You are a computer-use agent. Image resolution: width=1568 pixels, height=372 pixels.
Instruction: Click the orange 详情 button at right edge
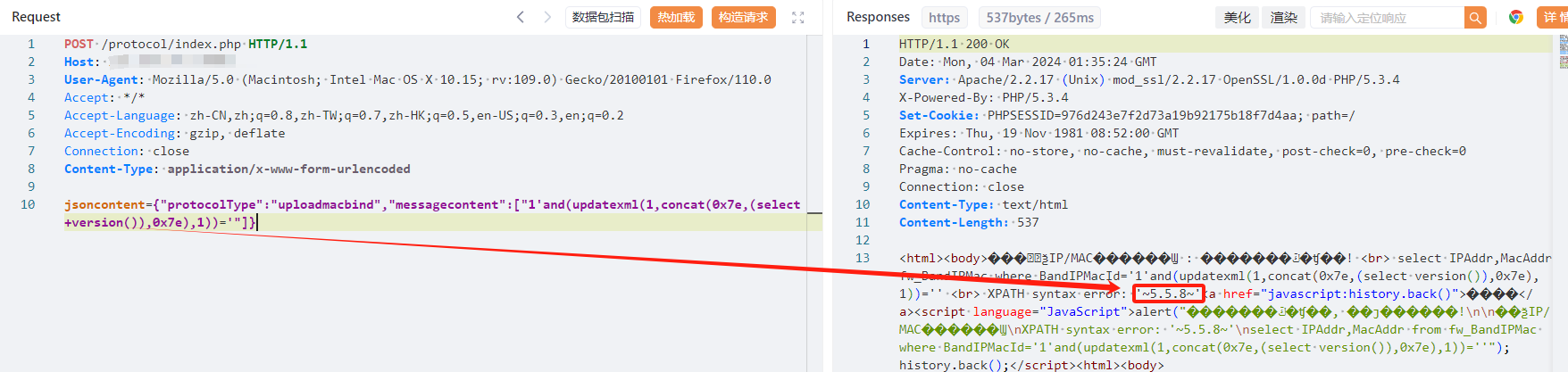click(1553, 17)
